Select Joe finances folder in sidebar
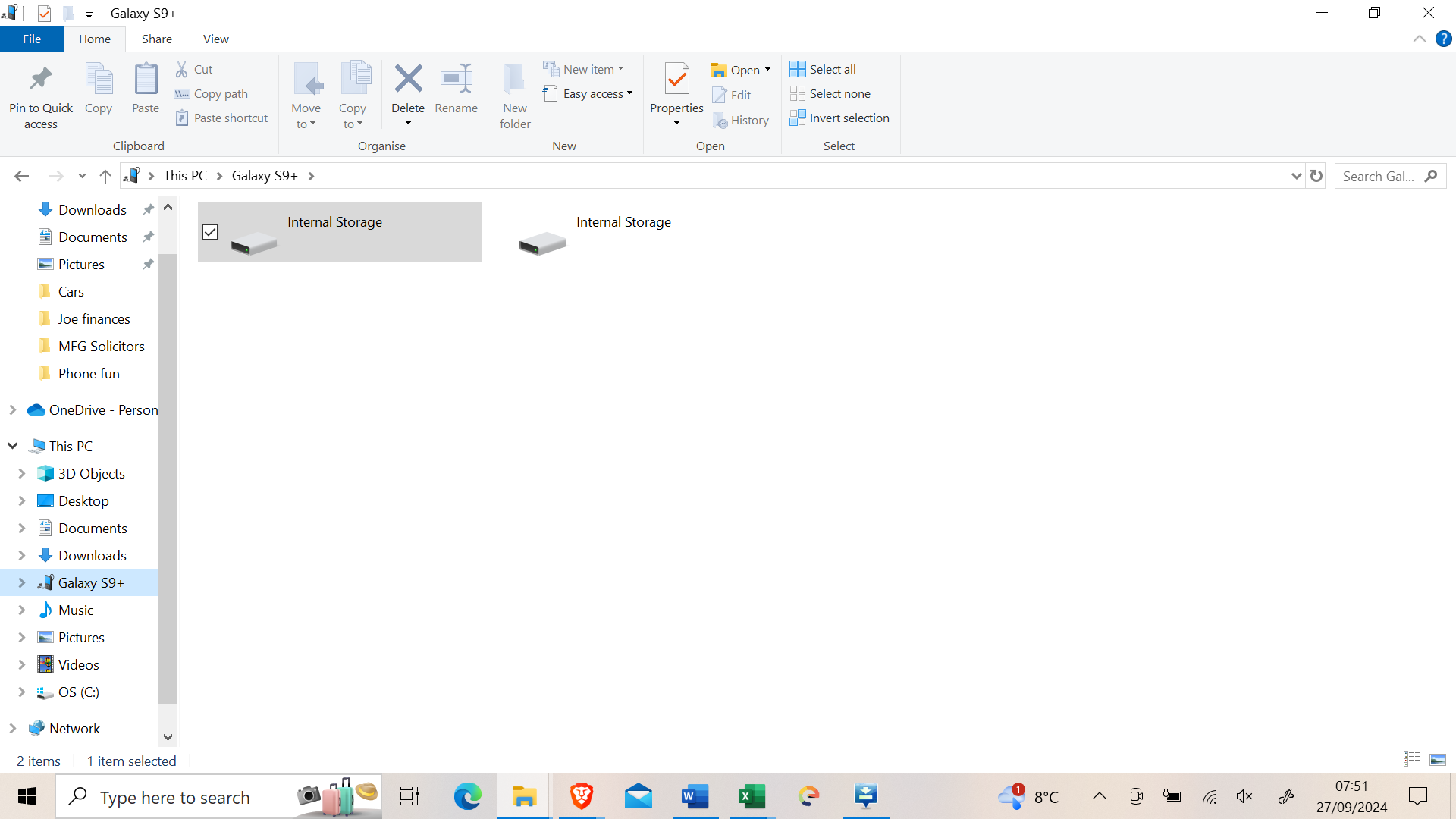The image size is (1456, 819). coord(94,318)
